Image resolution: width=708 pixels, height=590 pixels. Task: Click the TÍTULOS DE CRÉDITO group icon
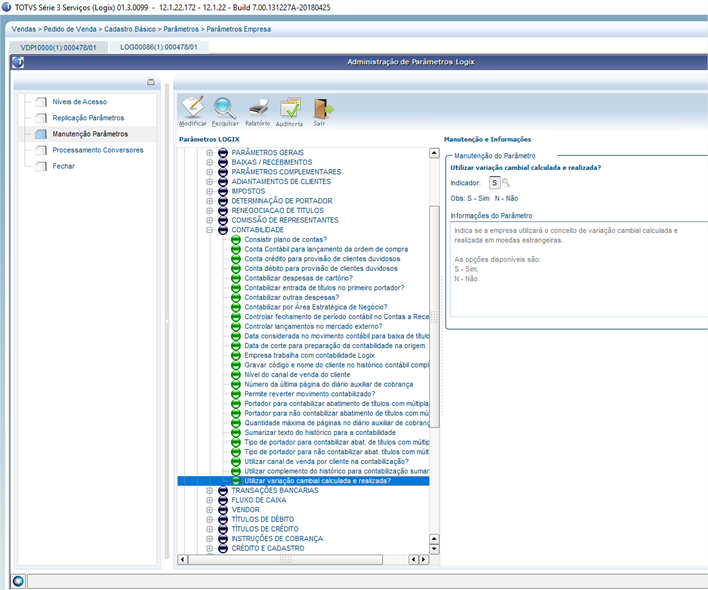[x=223, y=529]
